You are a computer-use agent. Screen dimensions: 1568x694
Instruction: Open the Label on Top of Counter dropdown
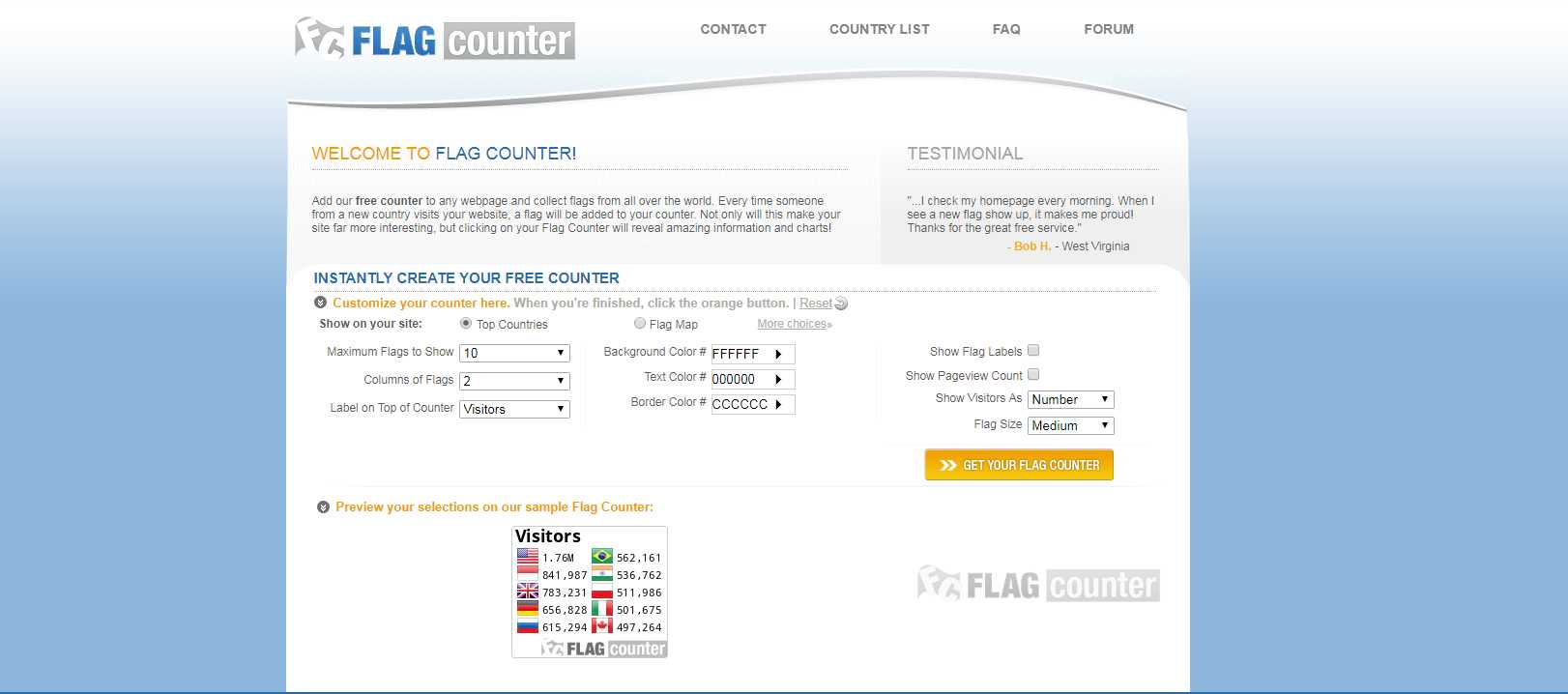pyautogui.click(x=514, y=409)
